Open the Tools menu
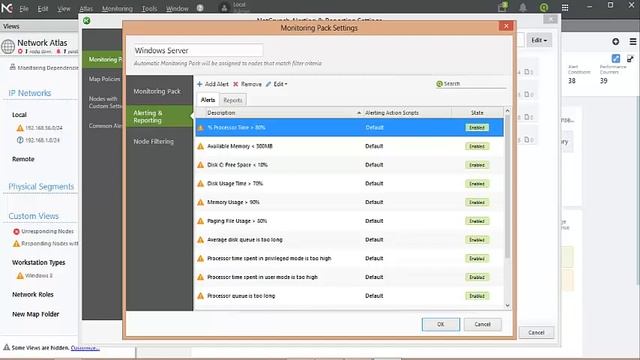This screenshot has width=640, height=360. [149, 9]
